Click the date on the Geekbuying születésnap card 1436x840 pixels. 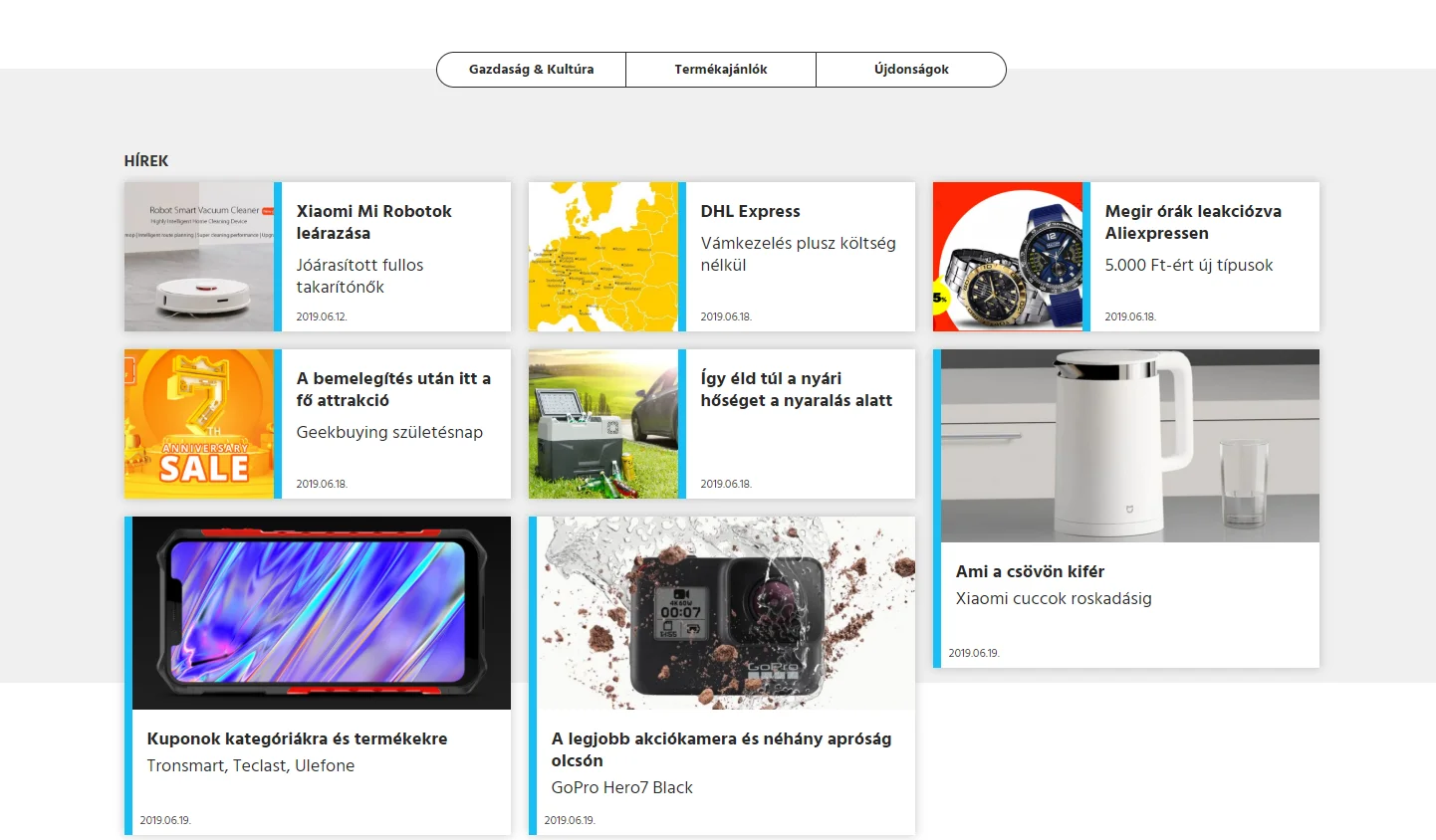(322, 484)
